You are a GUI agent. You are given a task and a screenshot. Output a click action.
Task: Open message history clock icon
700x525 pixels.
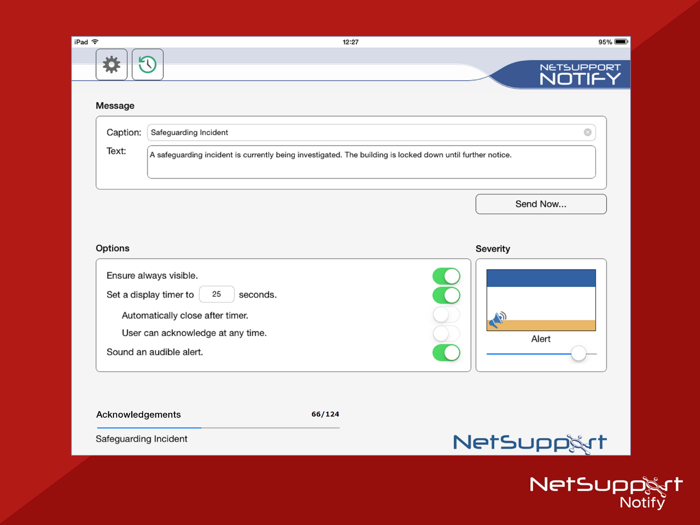[148, 65]
